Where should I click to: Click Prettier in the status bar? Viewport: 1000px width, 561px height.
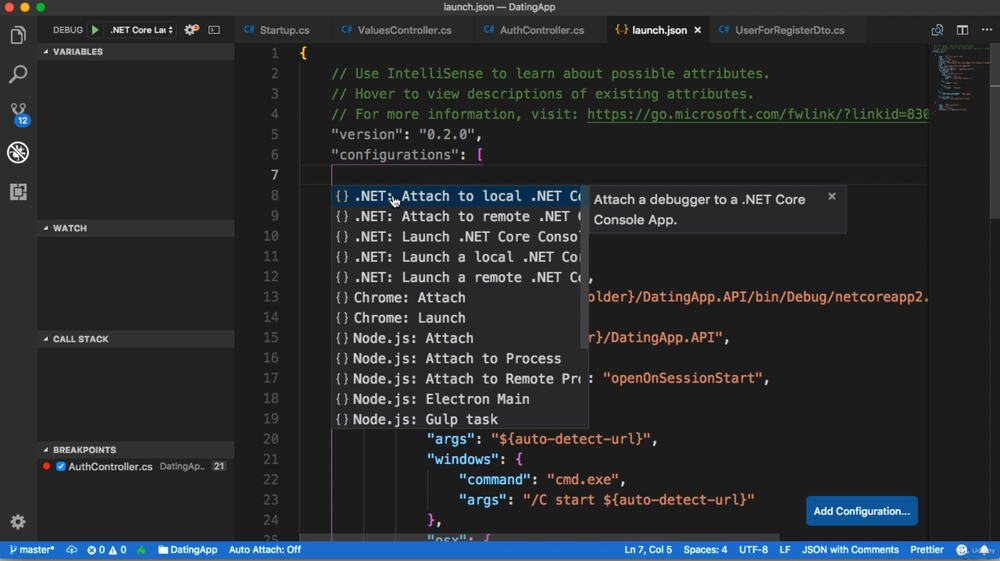[x=927, y=550]
